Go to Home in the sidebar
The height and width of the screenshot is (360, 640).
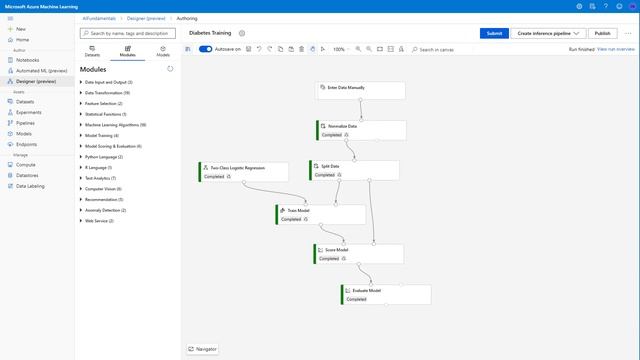point(18,40)
